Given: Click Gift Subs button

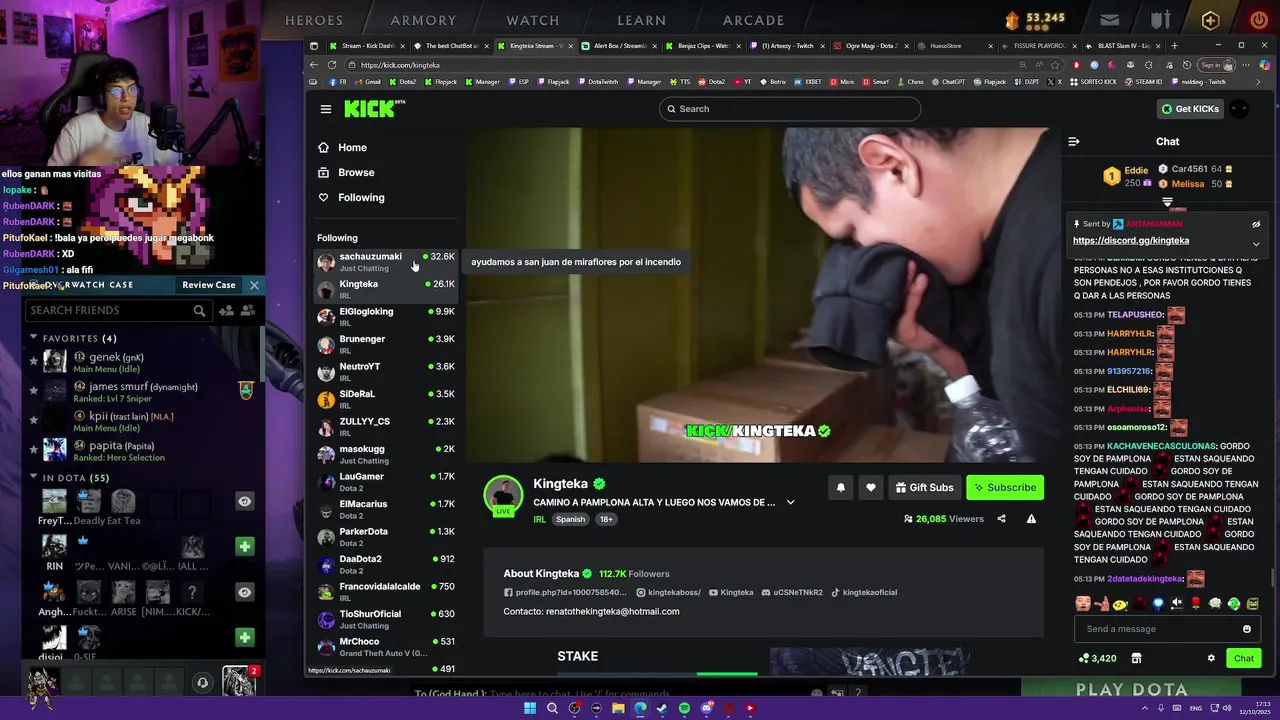Looking at the screenshot, I should click(x=924, y=487).
